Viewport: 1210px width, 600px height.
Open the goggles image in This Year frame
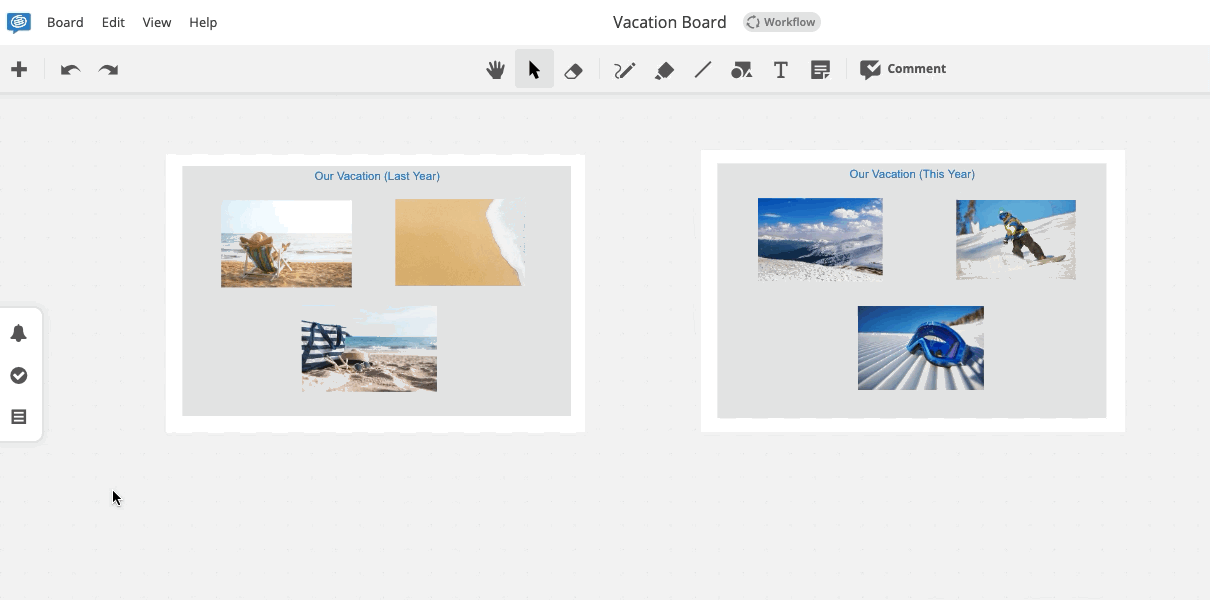click(919, 347)
